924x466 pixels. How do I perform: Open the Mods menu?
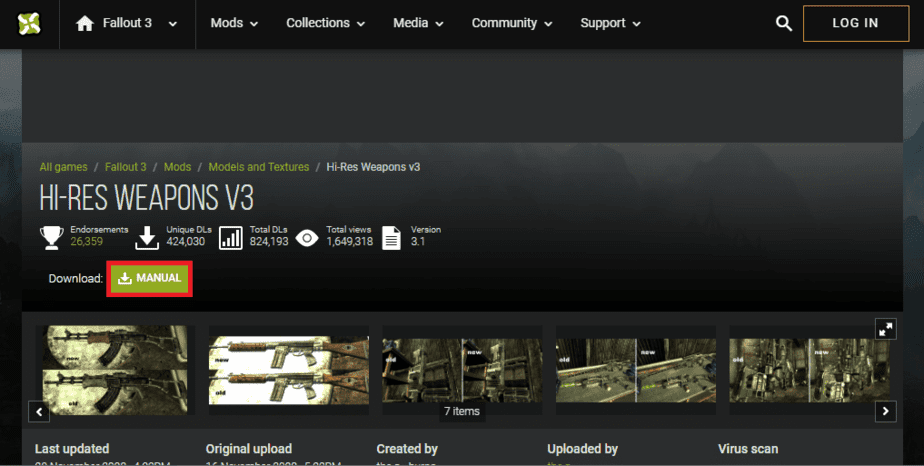[234, 23]
